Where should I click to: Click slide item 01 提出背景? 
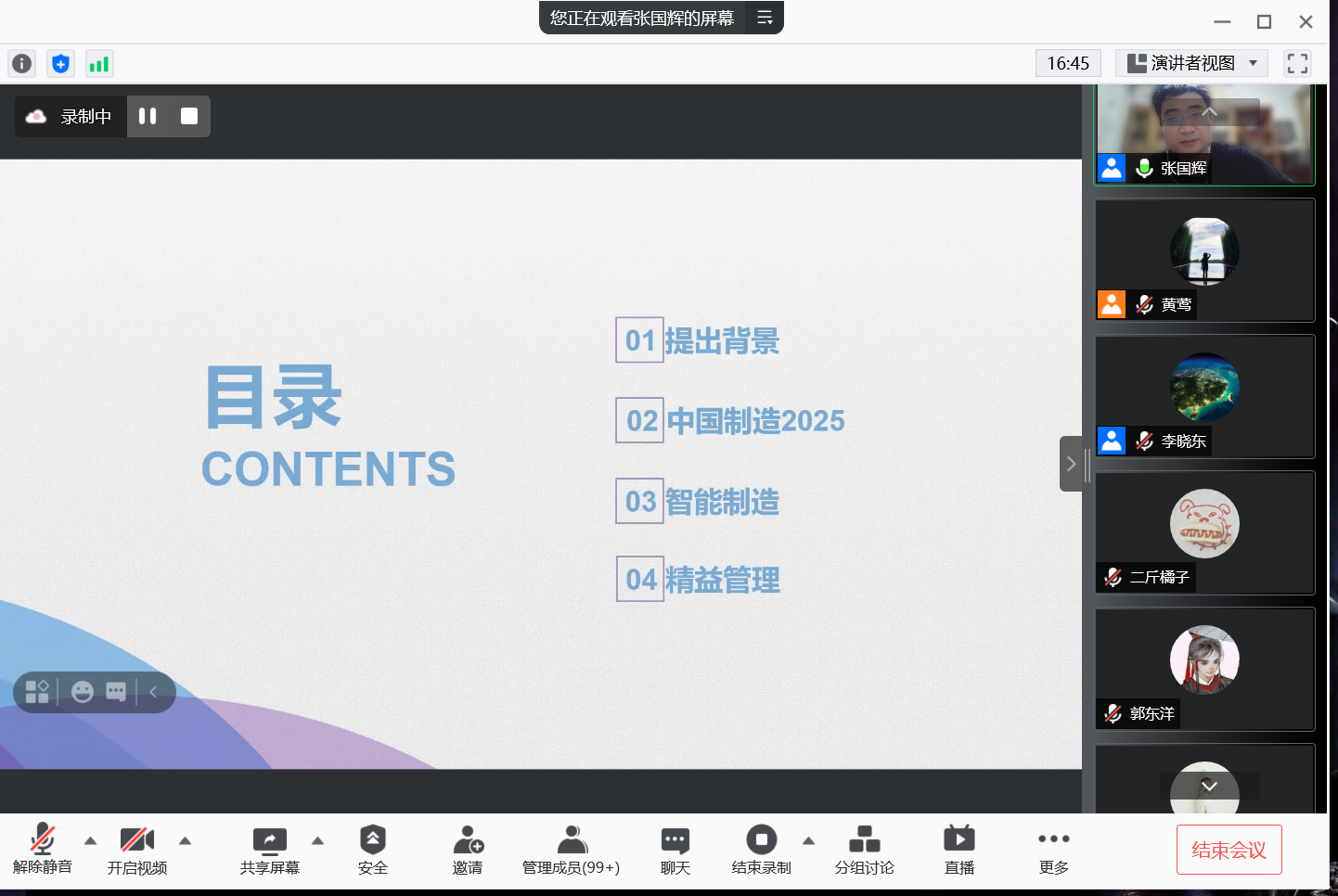click(698, 340)
